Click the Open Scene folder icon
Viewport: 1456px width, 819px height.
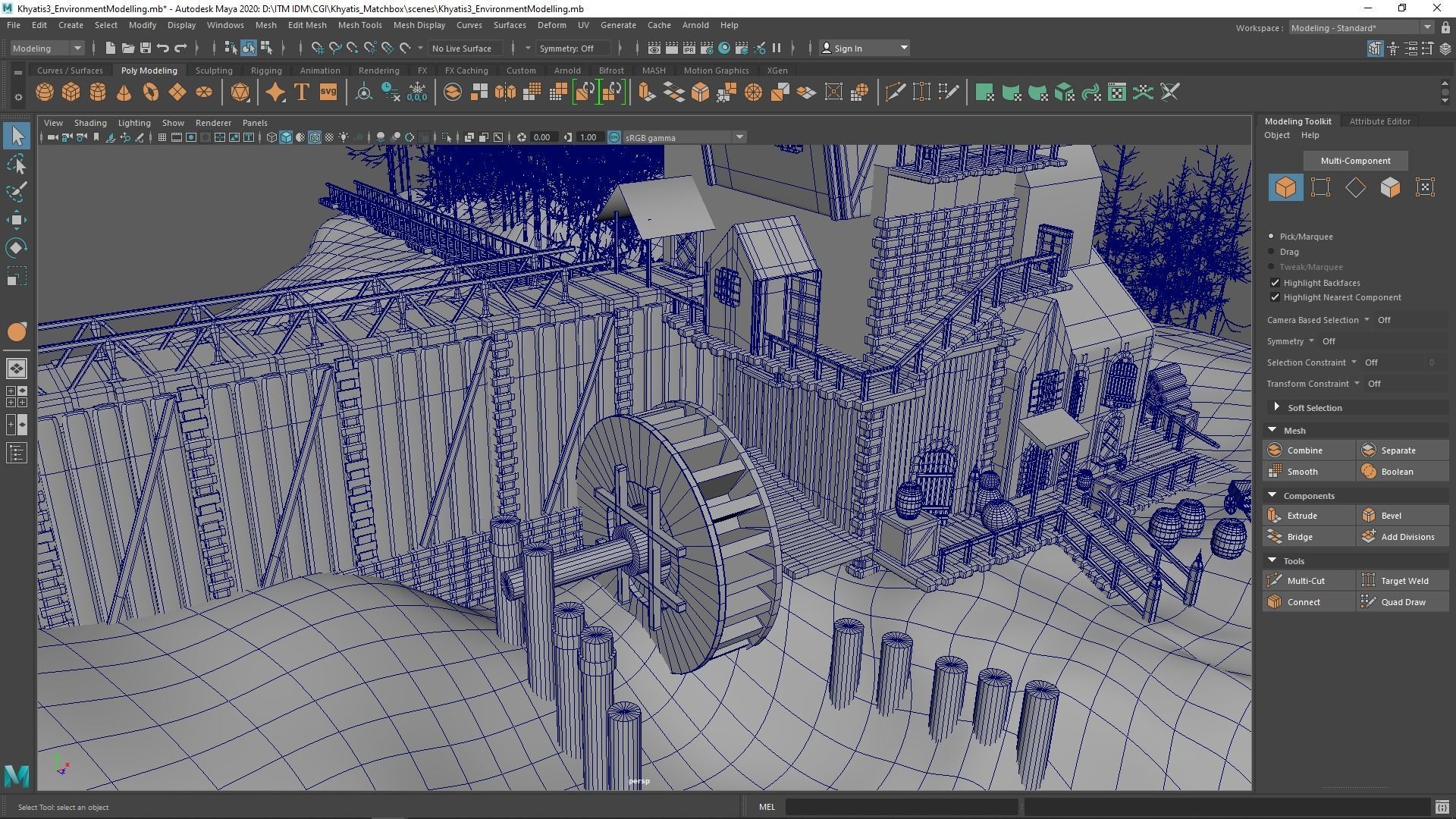[x=128, y=48]
